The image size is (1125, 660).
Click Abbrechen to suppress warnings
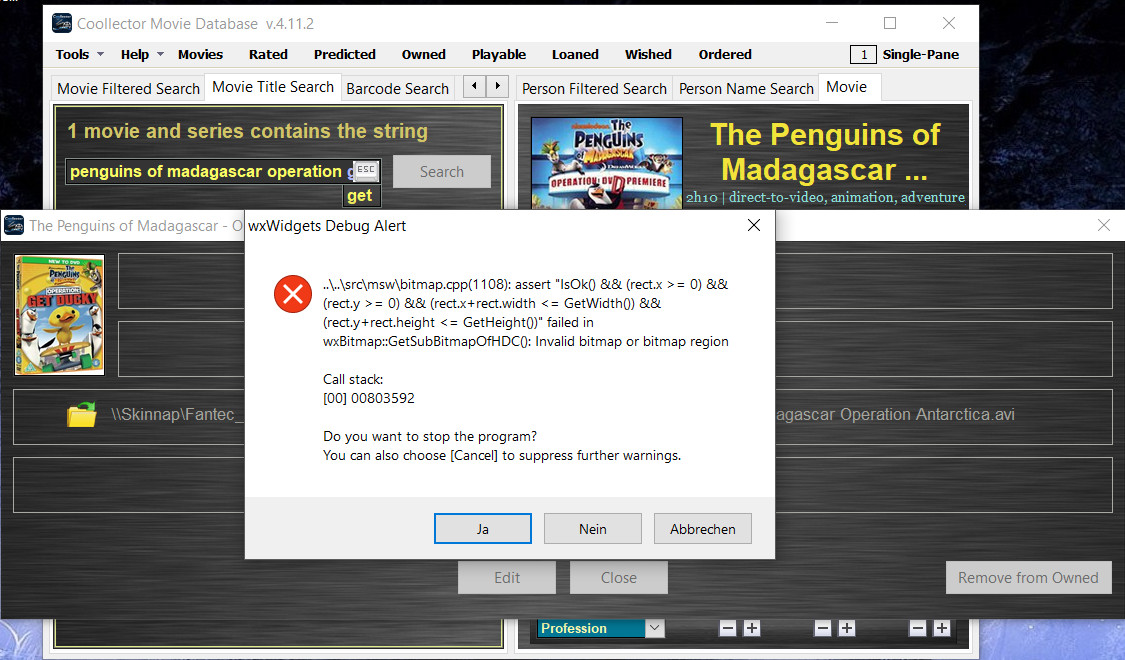click(x=702, y=529)
